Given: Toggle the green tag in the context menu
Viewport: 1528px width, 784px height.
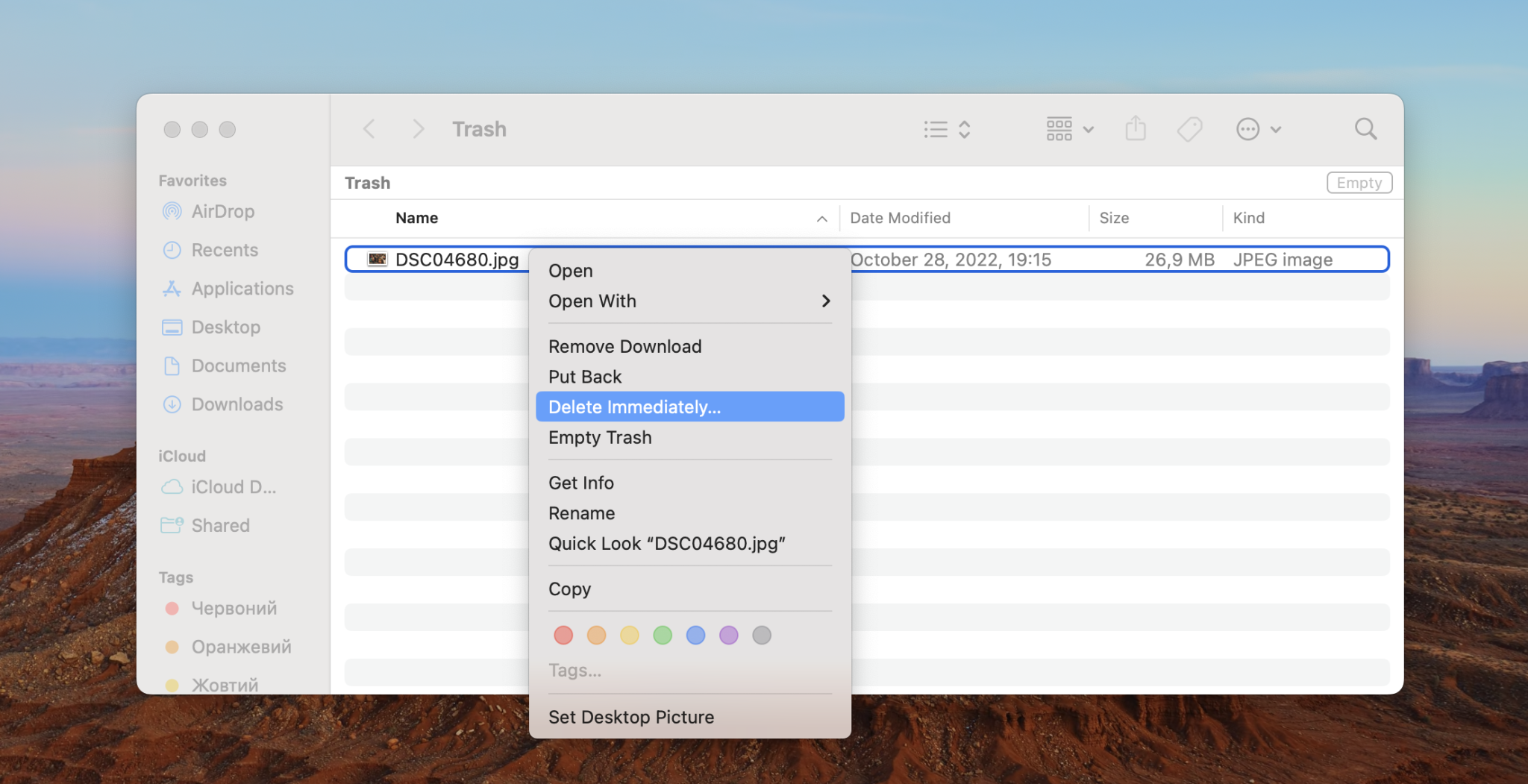Looking at the screenshot, I should [x=662, y=635].
